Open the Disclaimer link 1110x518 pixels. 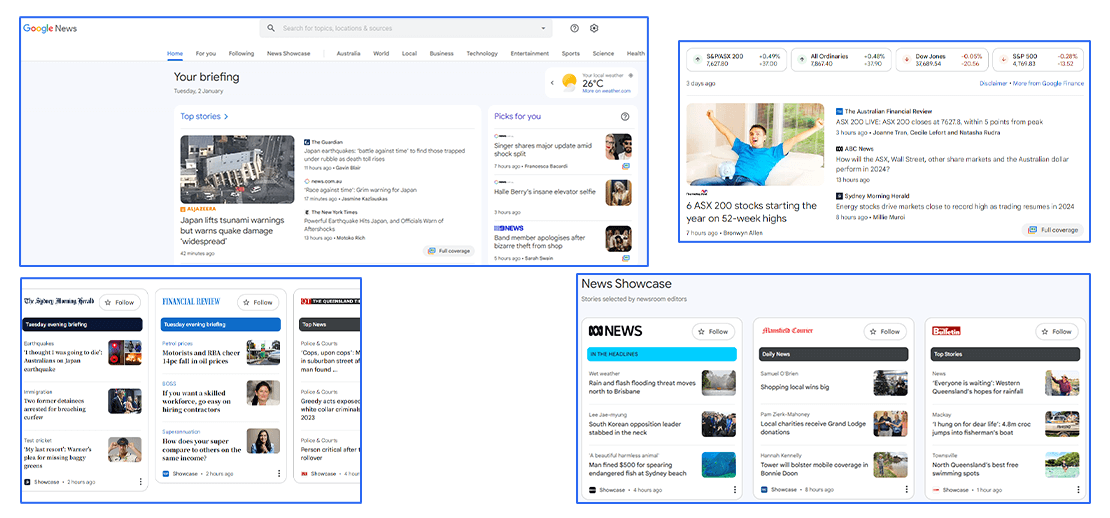coord(993,84)
